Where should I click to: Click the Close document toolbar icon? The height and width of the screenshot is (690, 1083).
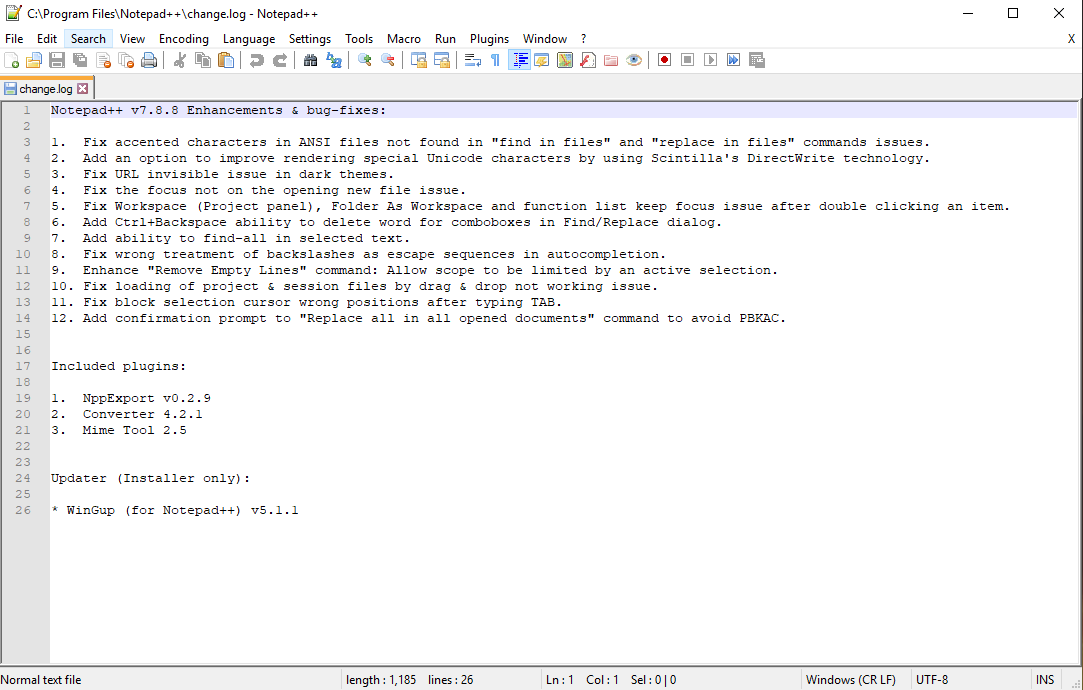[x=104, y=60]
